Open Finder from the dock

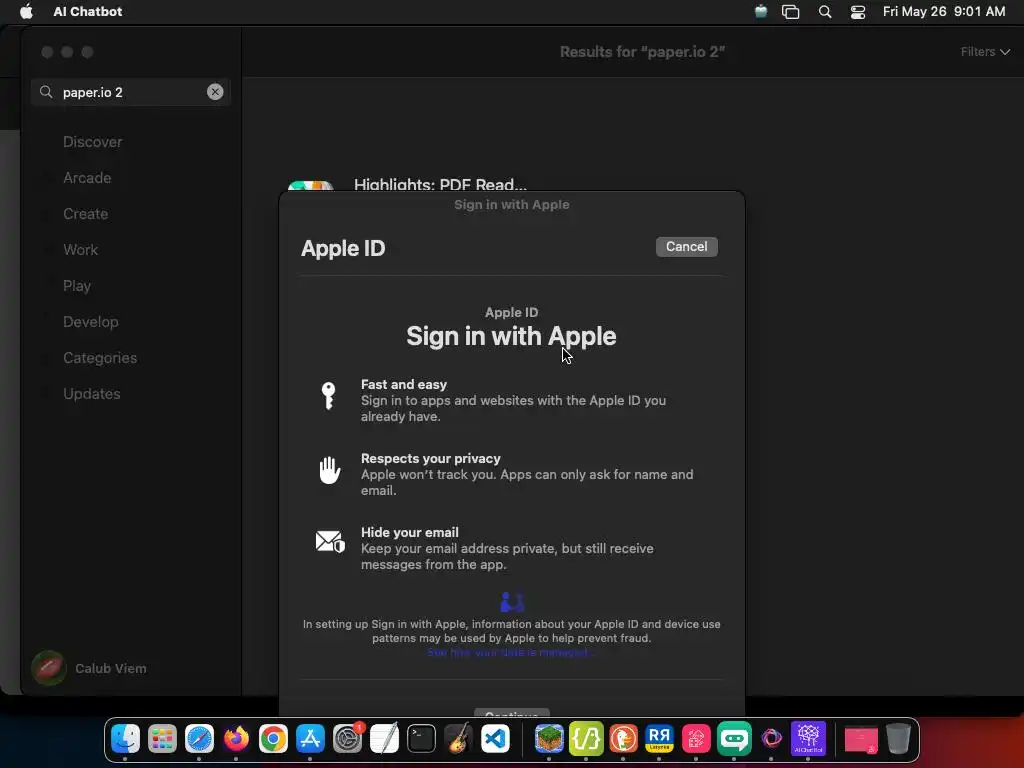click(125, 739)
